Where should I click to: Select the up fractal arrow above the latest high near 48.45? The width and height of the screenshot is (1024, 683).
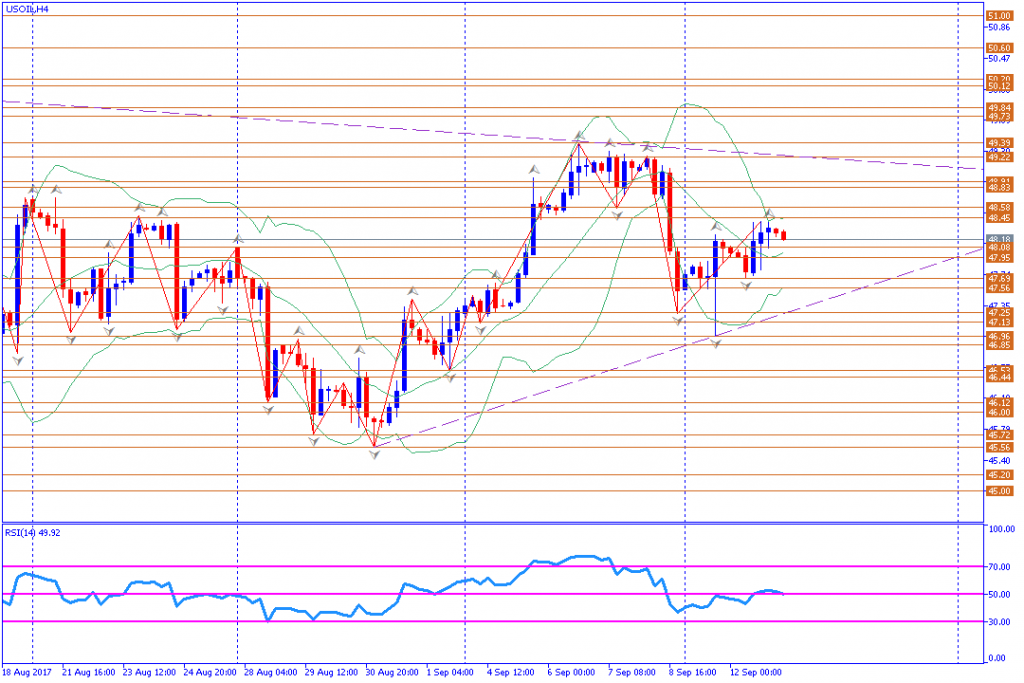769,214
